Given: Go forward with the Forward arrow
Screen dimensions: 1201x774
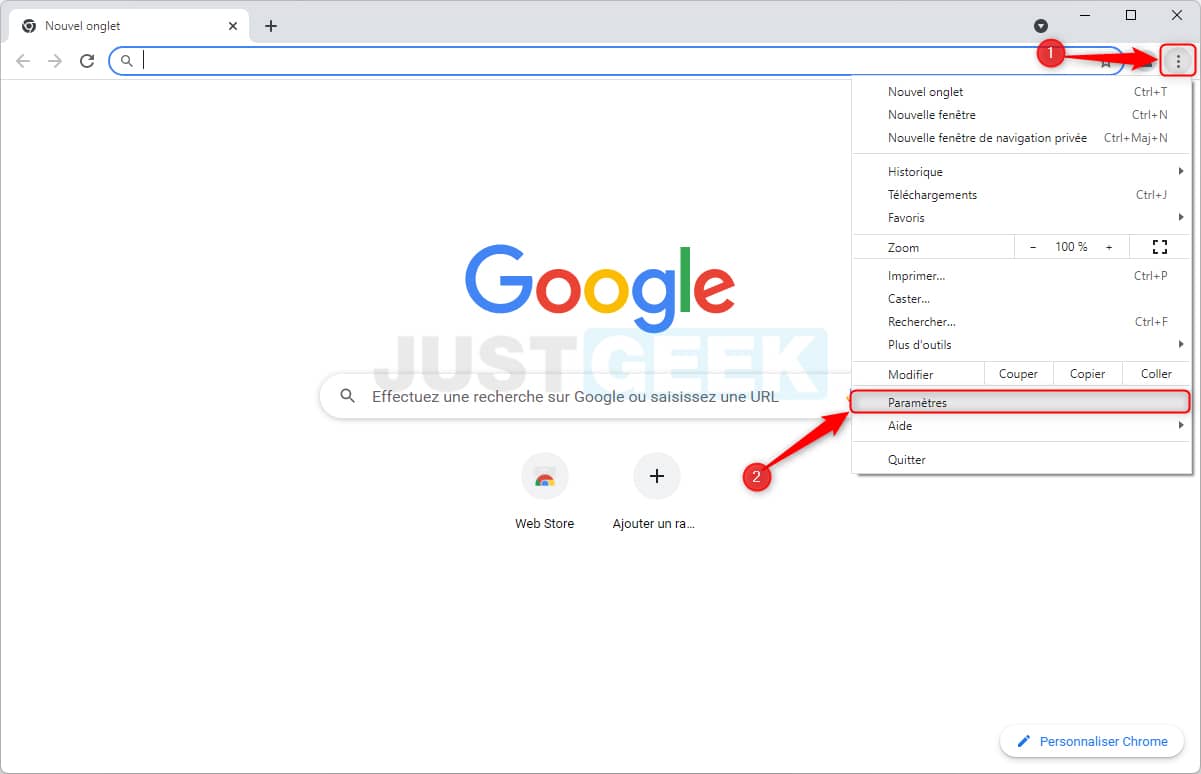Looking at the screenshot, I should (x=55, y=61).
